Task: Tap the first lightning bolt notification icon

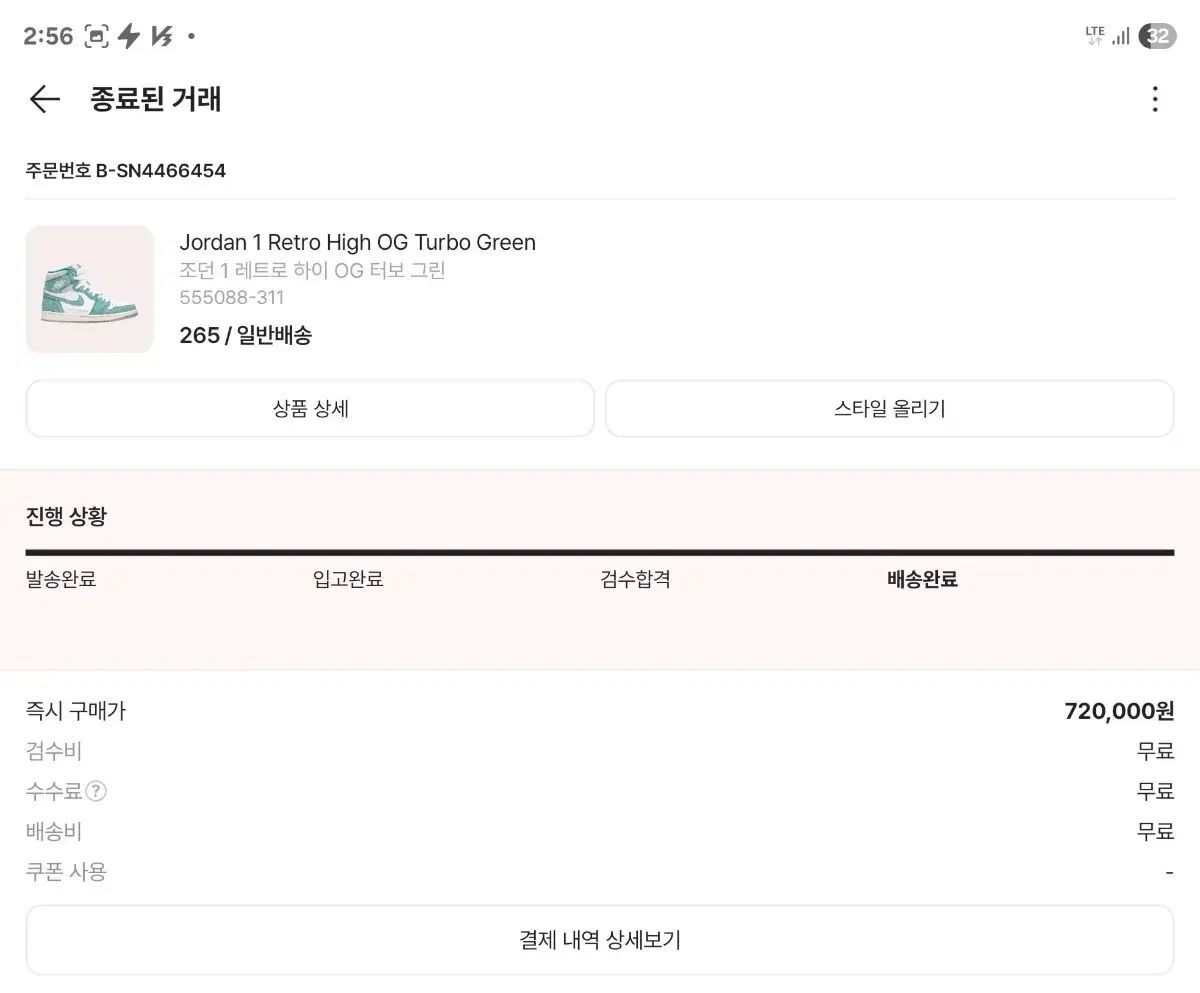Action: coord(129,37)
